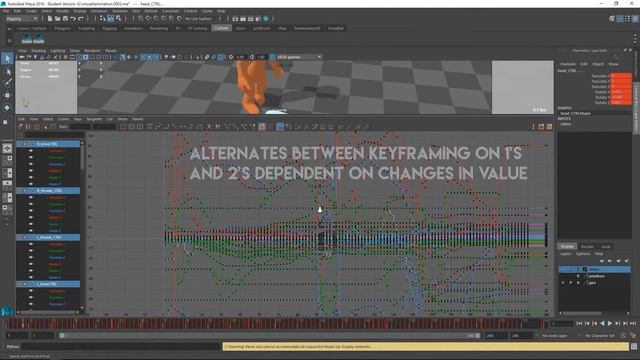Image resolution: width=640 pixels, height=360 pixels.
Task: Click the highlighted orange Buffer Curve icon
Action: [x=262, y=127]
